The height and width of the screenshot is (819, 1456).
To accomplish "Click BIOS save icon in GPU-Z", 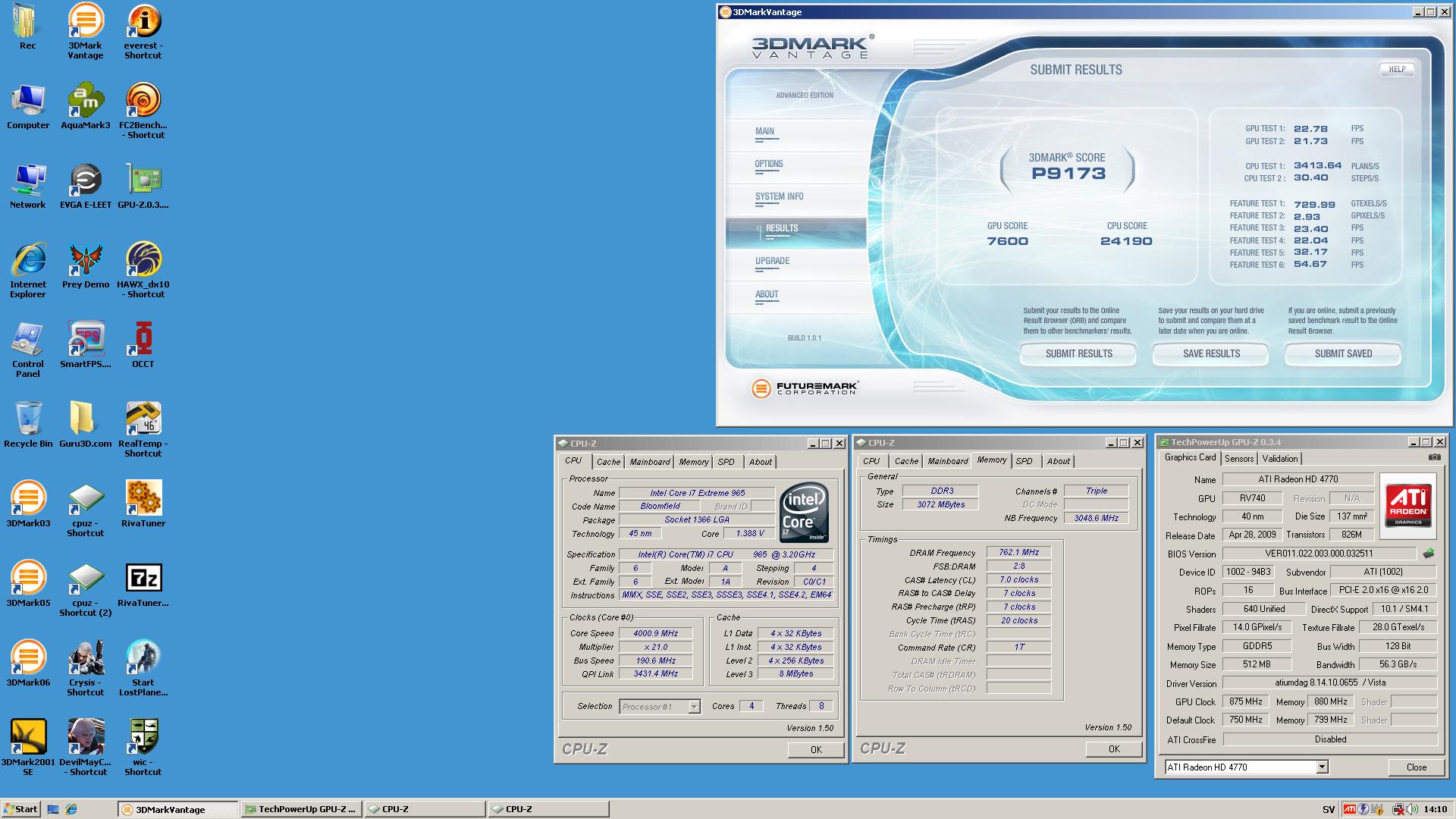I will click(1429, 554).
